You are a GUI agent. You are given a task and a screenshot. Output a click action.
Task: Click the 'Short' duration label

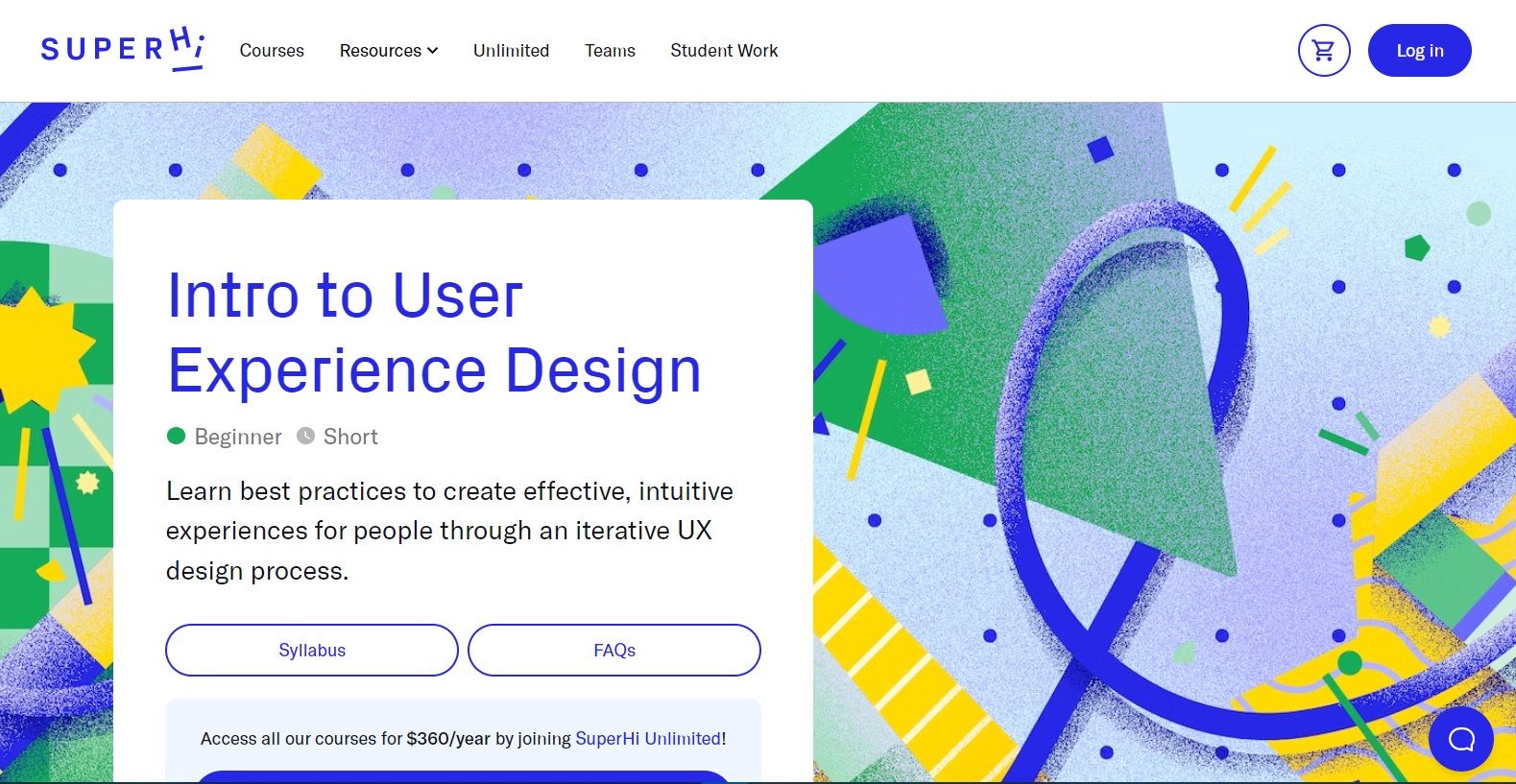[x=350, y=437]
